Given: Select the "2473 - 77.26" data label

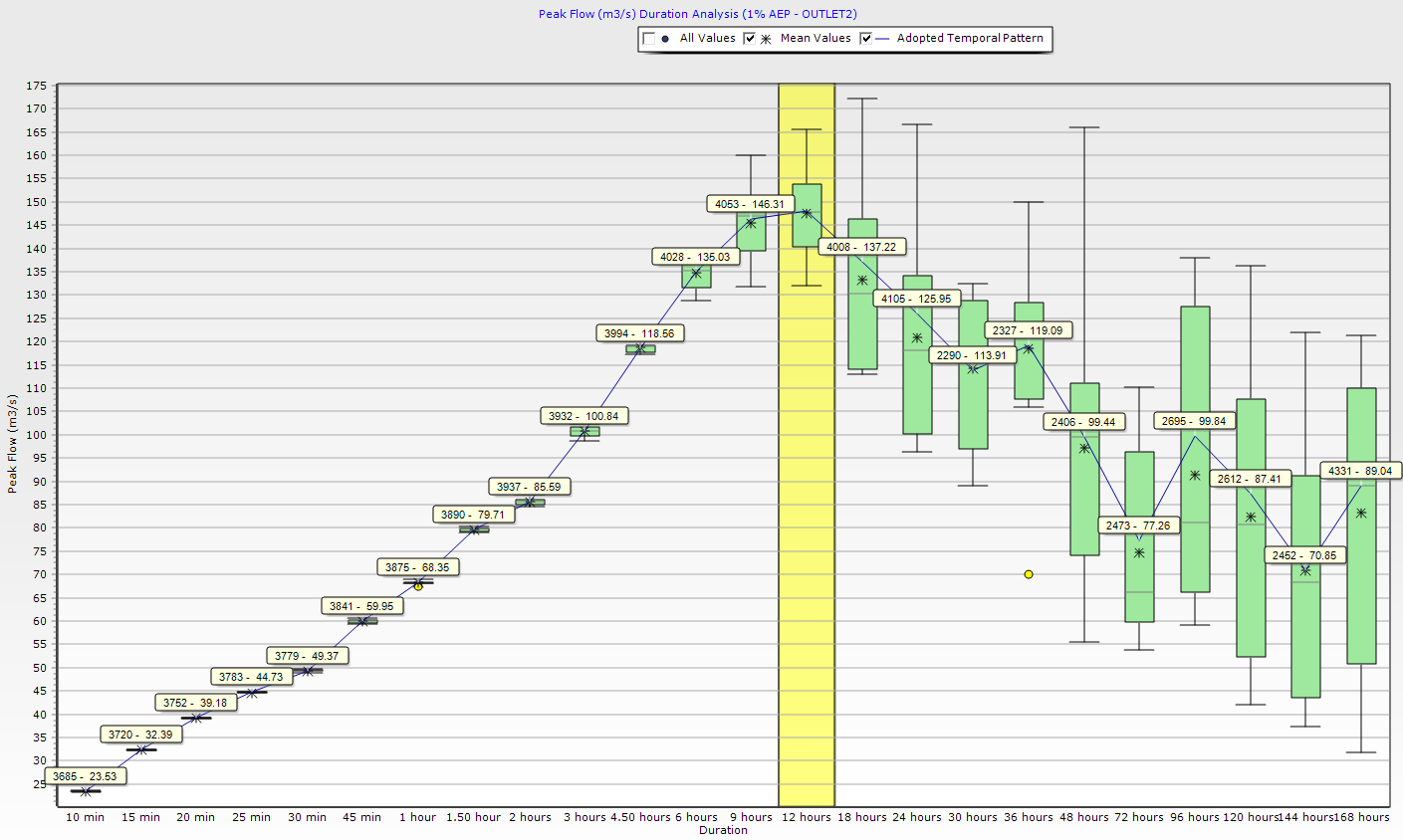Looking at the screenshot, I should [x=1138, y=525].
